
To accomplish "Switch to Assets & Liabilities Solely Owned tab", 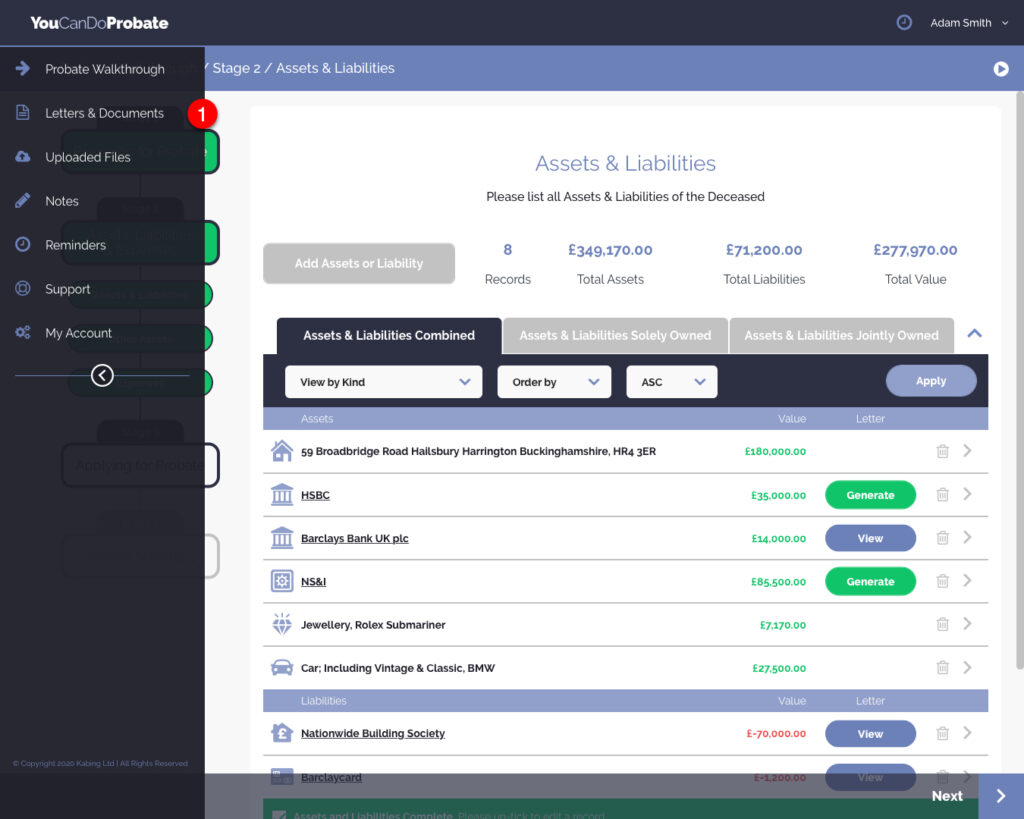I will click(x=615, y=335).
